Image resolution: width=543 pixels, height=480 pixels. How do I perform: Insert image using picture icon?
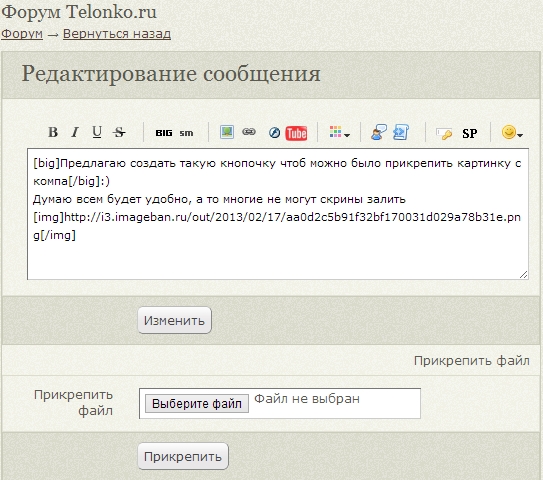click(x=227, y=132)
